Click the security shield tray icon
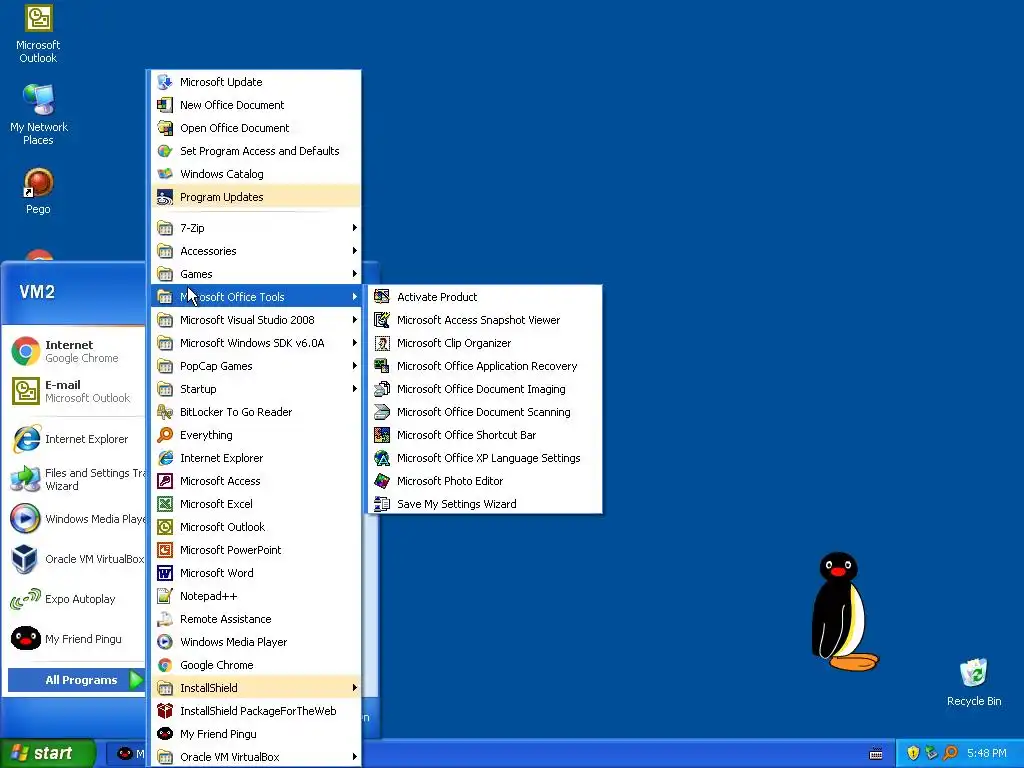This screenshot has height=768, width=1024. pos(913,753)
